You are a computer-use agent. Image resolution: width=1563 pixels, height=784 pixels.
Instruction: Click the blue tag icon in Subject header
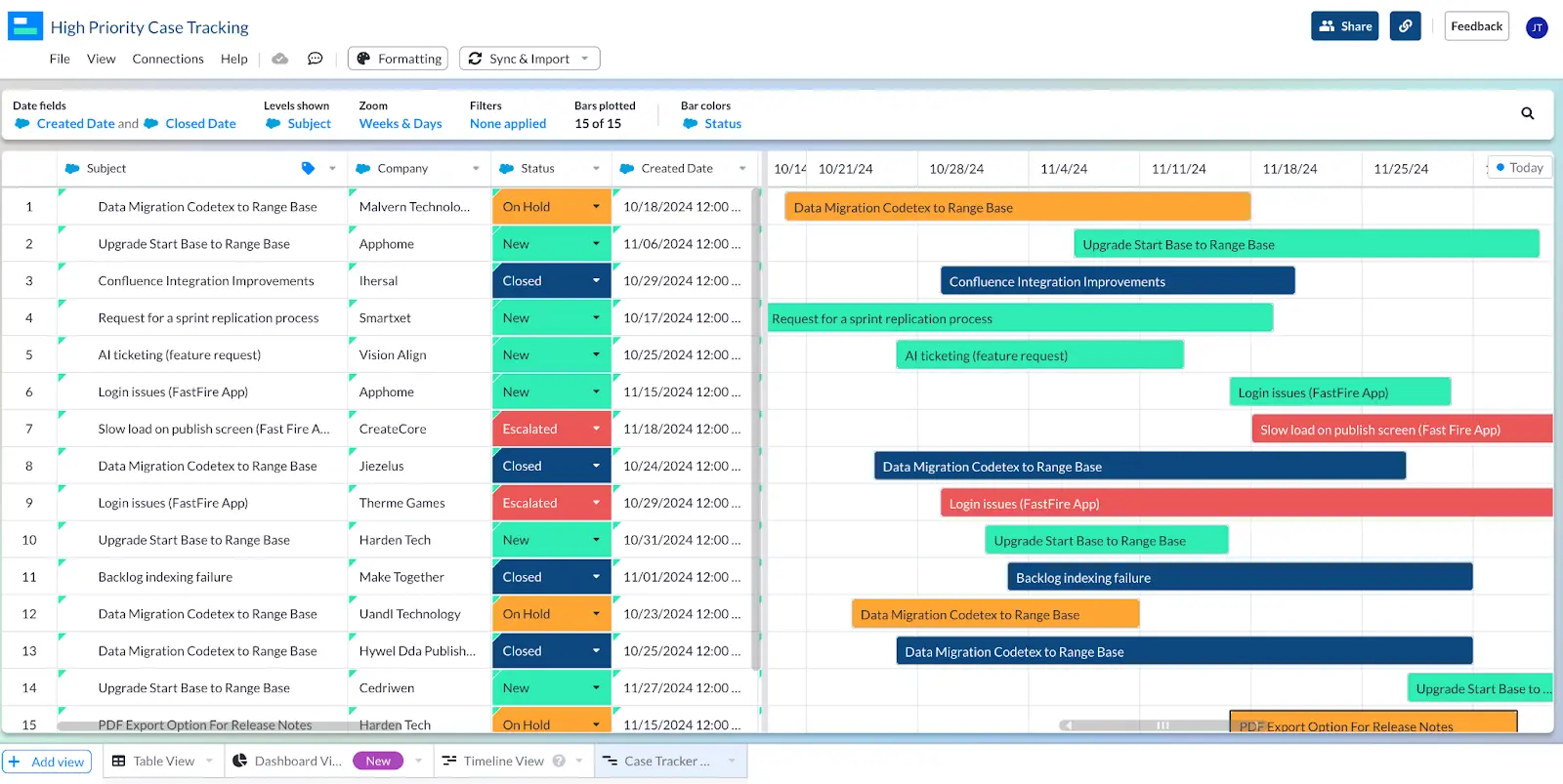(308, 168)
